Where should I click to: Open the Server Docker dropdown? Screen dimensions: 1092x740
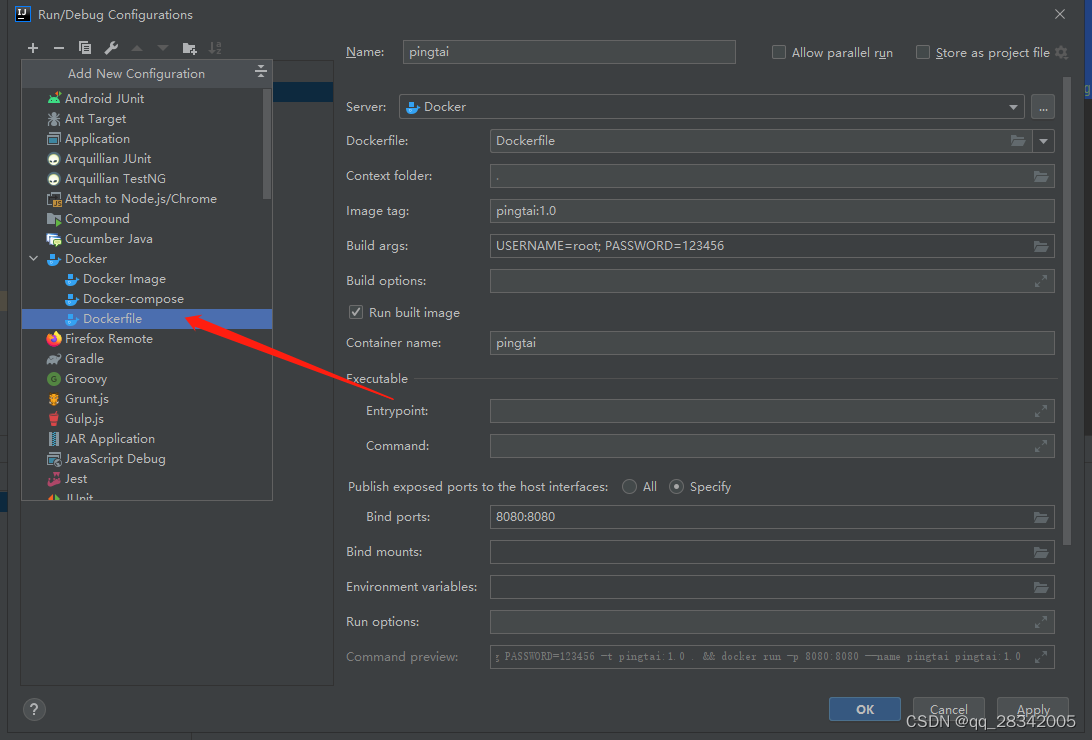[712, 107]
